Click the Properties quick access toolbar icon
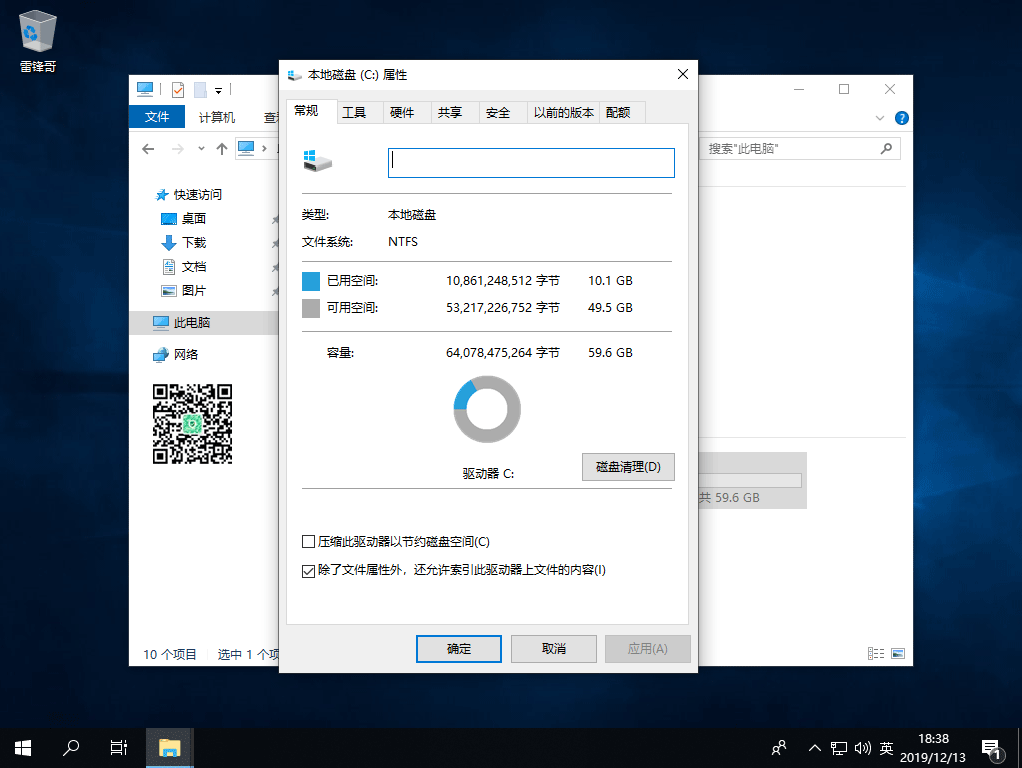The height and width of the screenshot is (768, 1022). tap(178, 89)
